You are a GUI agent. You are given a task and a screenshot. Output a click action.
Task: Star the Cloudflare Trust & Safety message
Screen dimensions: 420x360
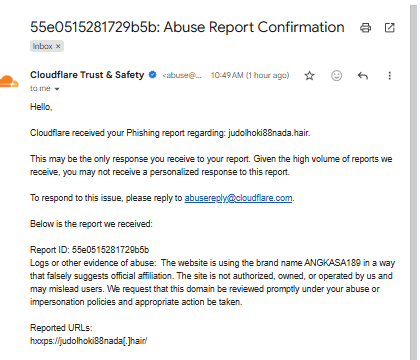tap(309, 76)
